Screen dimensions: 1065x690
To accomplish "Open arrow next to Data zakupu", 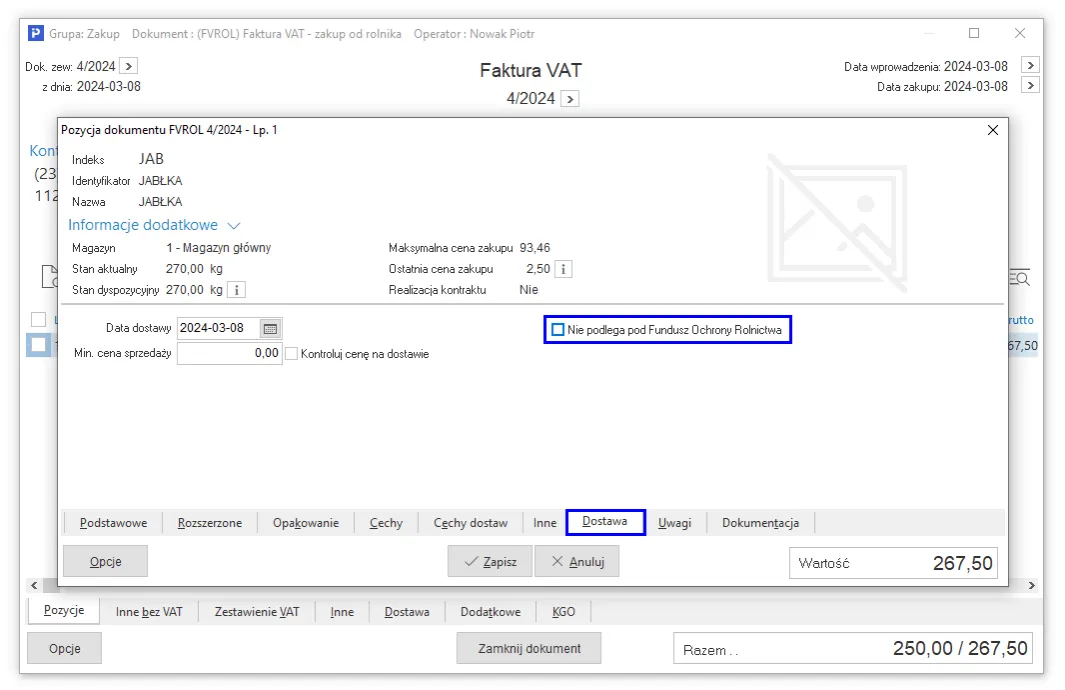I will click(x=1030, y=86).
